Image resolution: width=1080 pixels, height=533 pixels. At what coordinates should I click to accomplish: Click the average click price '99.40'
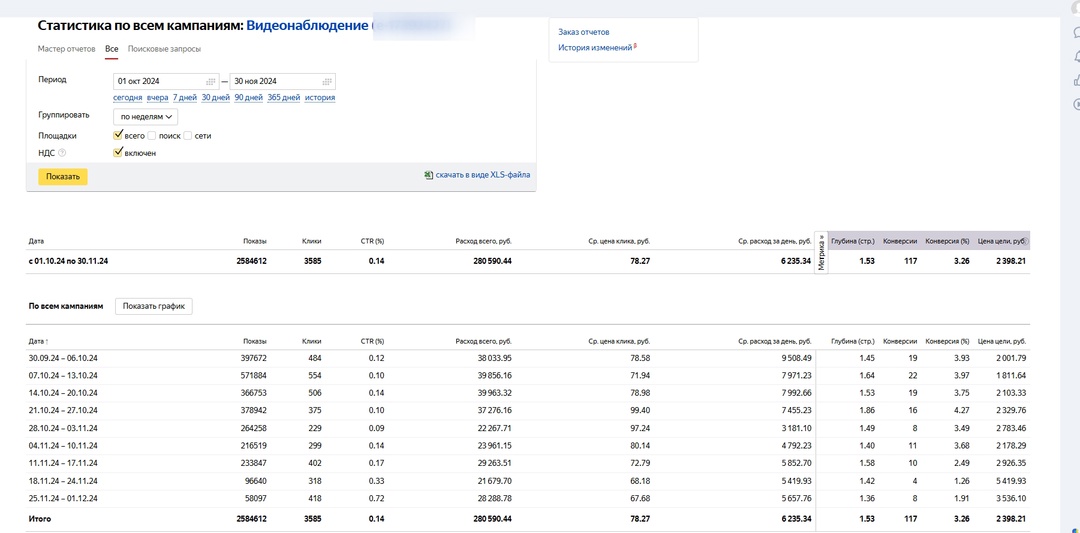[x=639, y=411]
